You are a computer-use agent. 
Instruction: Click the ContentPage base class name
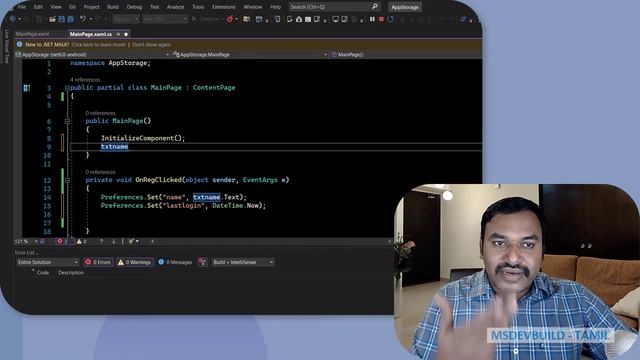coord(214,88)
